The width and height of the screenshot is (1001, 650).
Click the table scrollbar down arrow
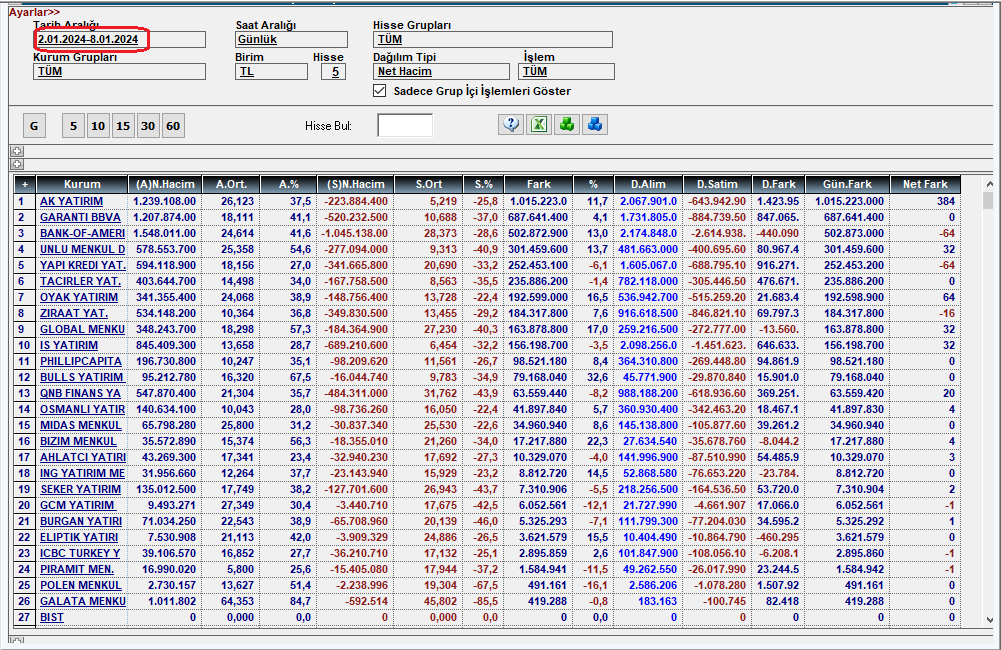tap(990, 619)
